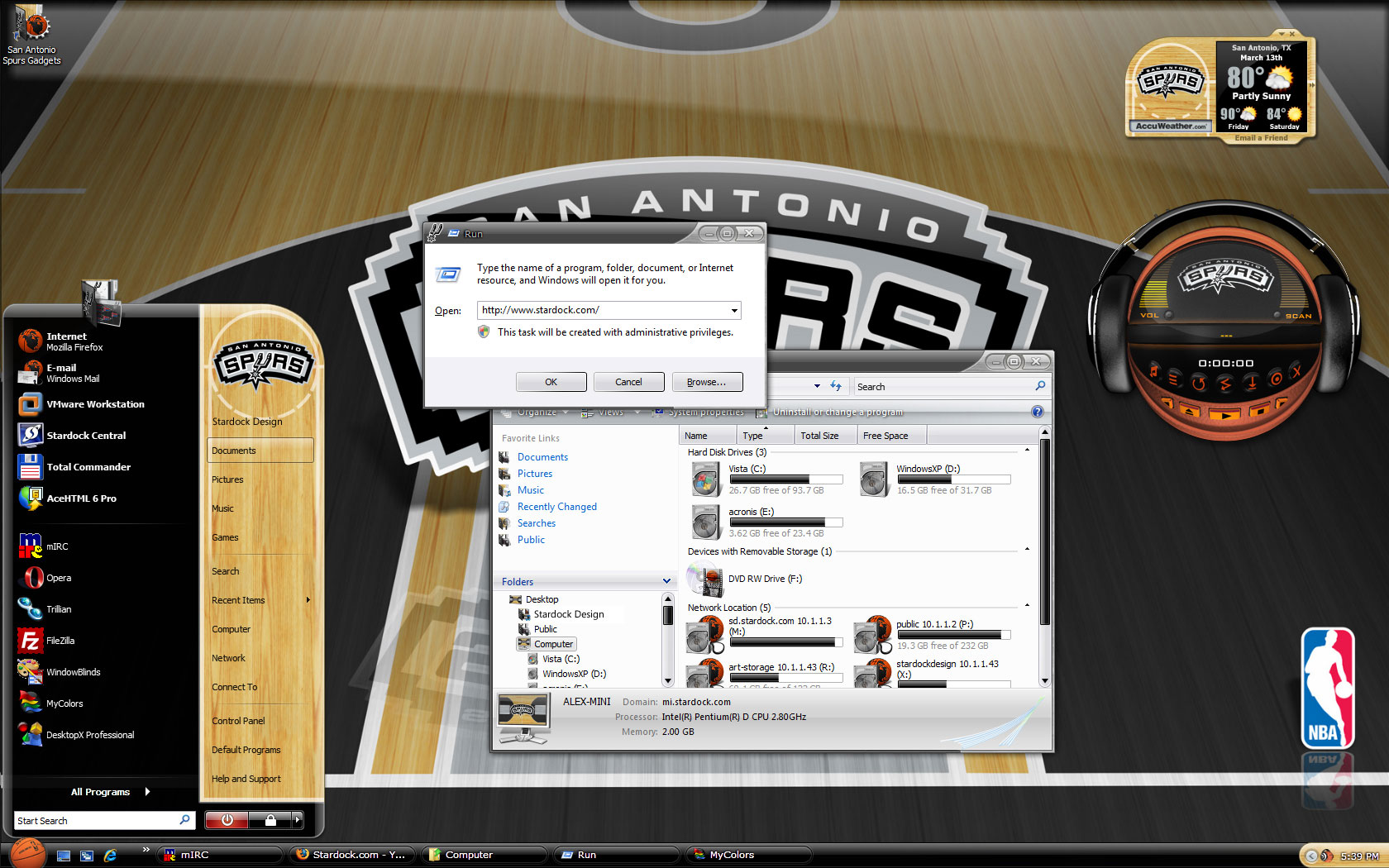Screen dimensions: 1389x868
Task: Click Browse... in the Run dialog
Action: (x=707, y=382)
